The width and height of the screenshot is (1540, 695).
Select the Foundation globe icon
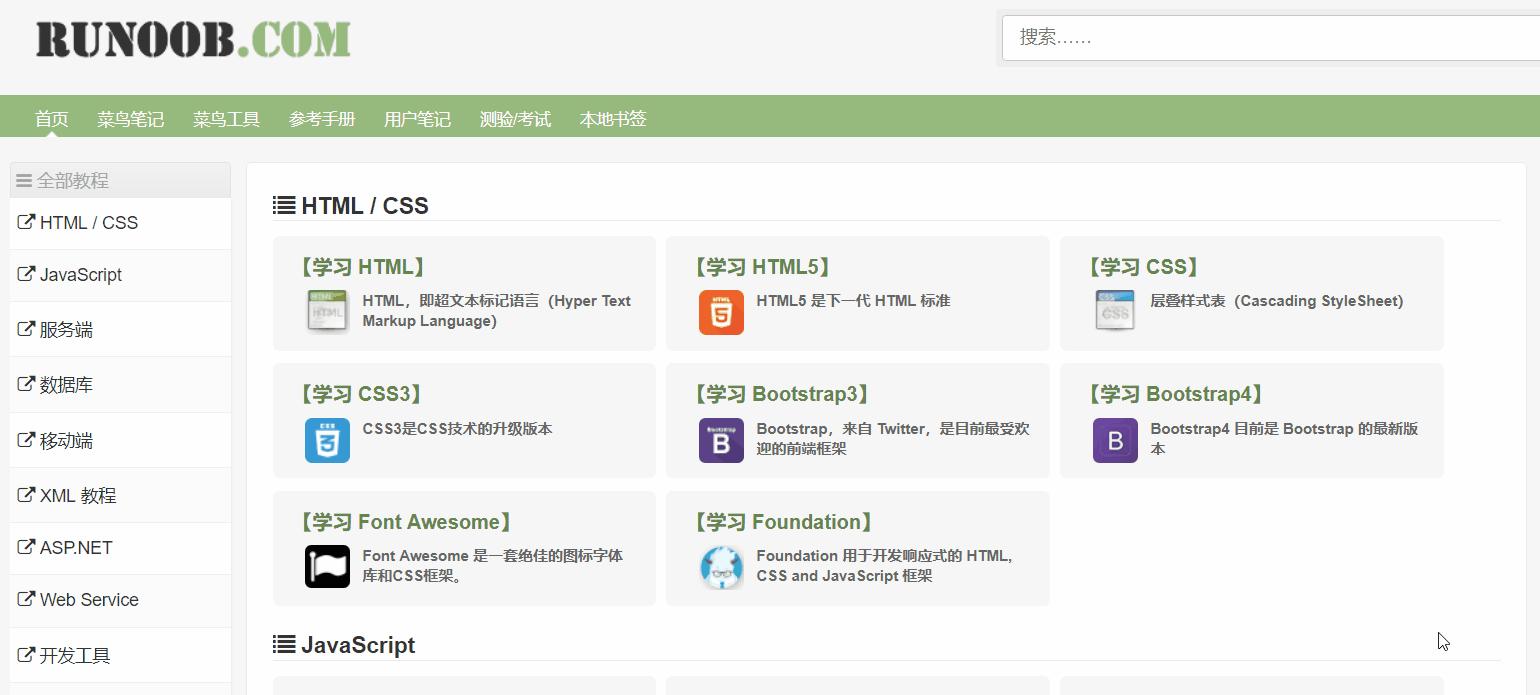[x=721, y=566]
